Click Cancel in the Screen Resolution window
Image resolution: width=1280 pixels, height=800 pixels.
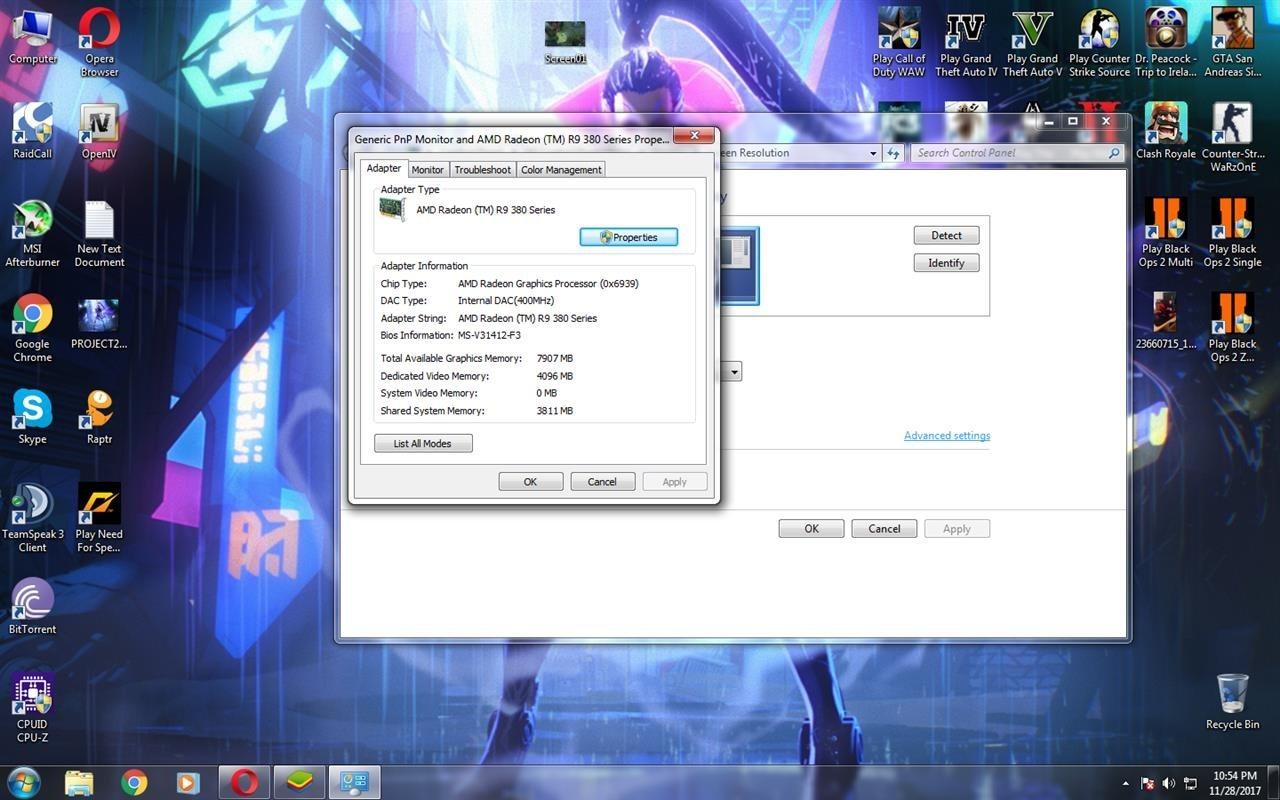click(x=884, y=529)
